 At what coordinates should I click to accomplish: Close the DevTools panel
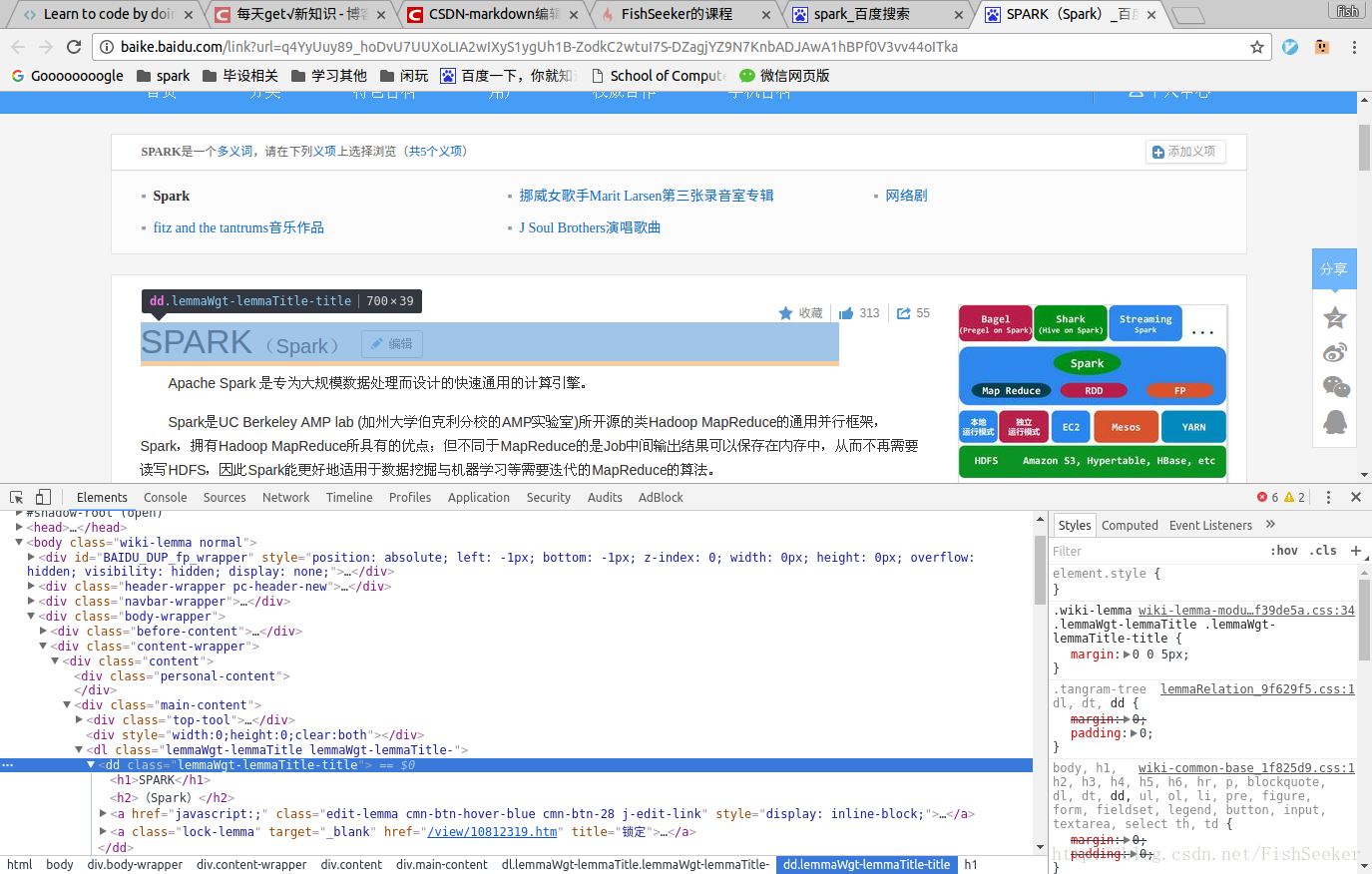pos(1356,497)
